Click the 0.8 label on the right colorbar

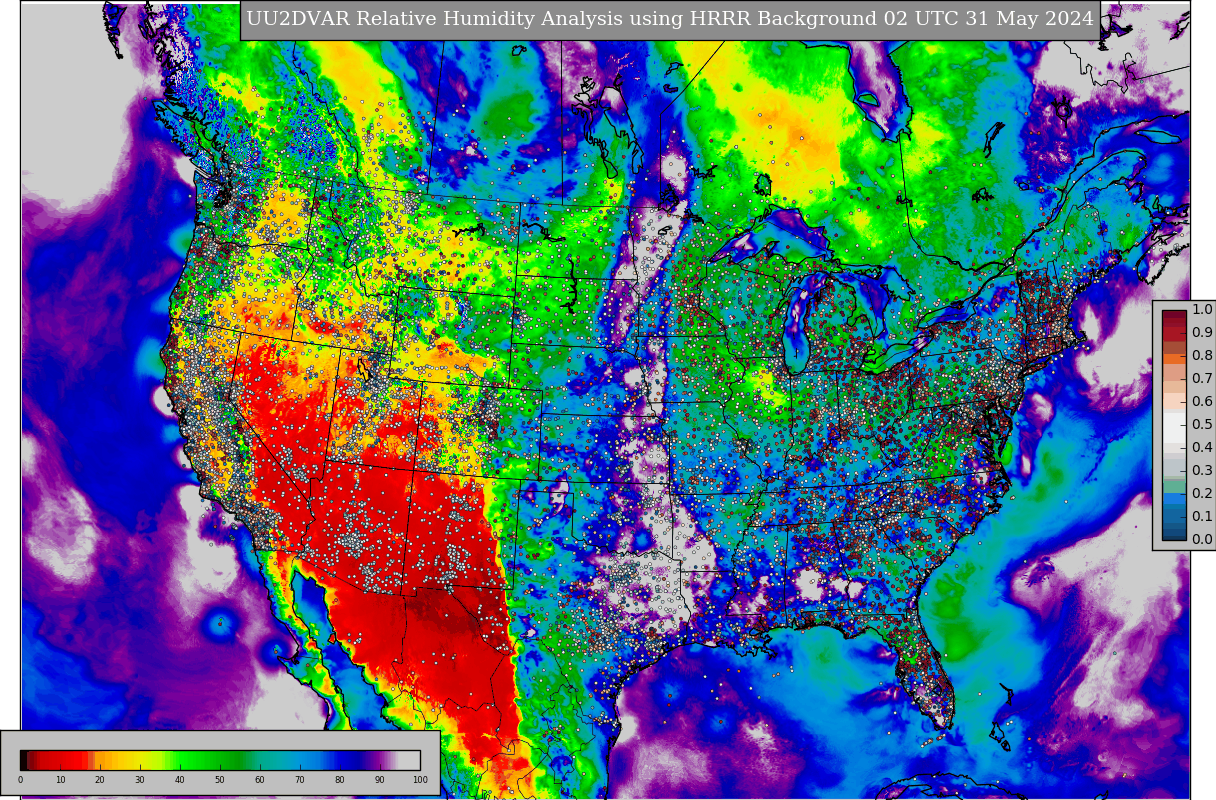click(1202, 355)
